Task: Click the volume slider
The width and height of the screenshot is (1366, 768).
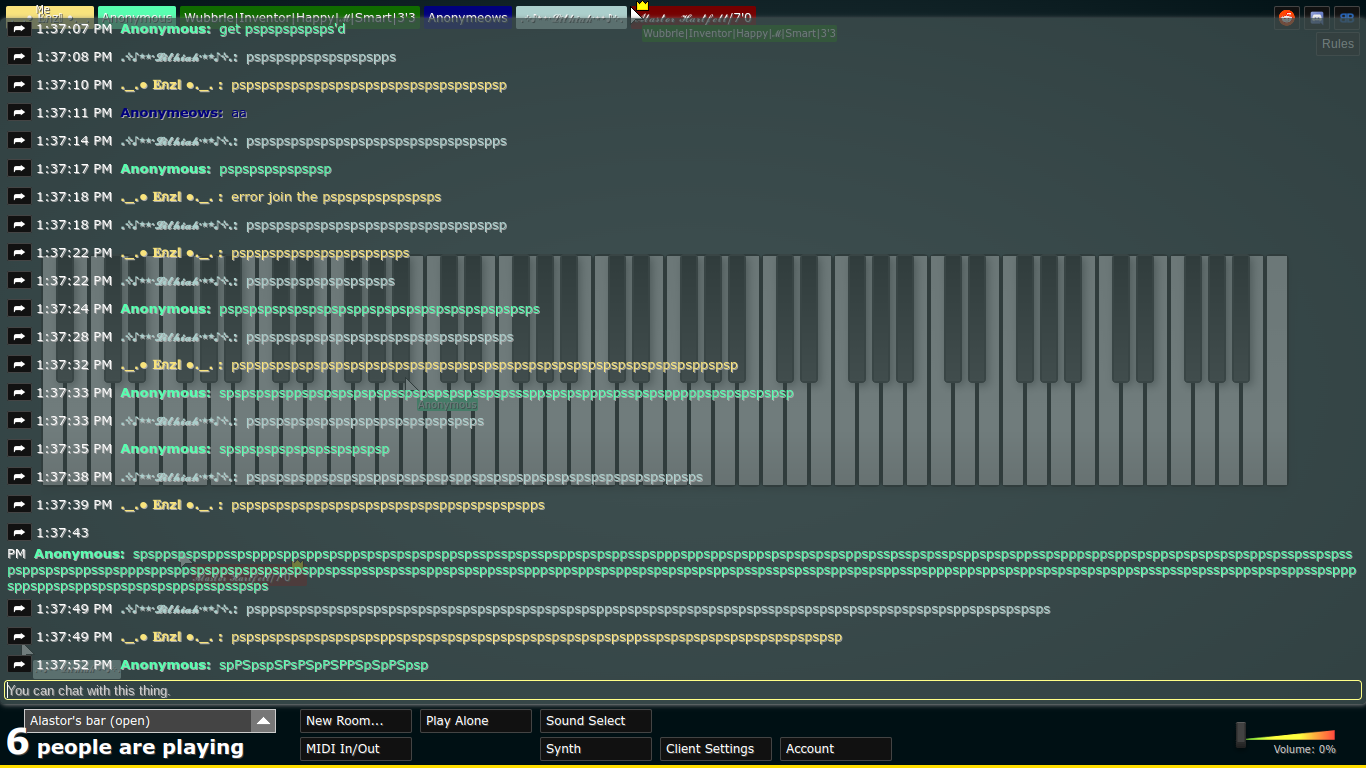Action: [x=1285, y=735]
